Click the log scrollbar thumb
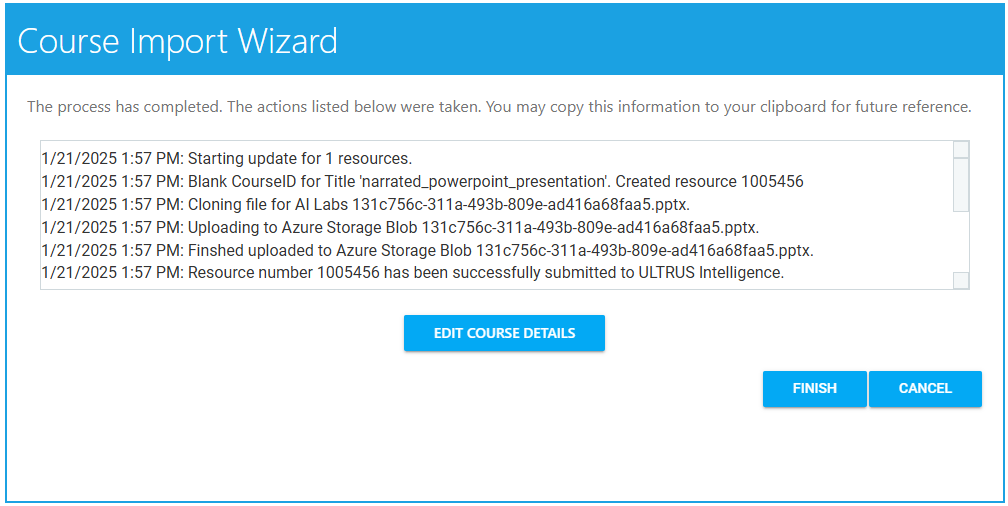 pyautogui.click(x=961, y=185)
